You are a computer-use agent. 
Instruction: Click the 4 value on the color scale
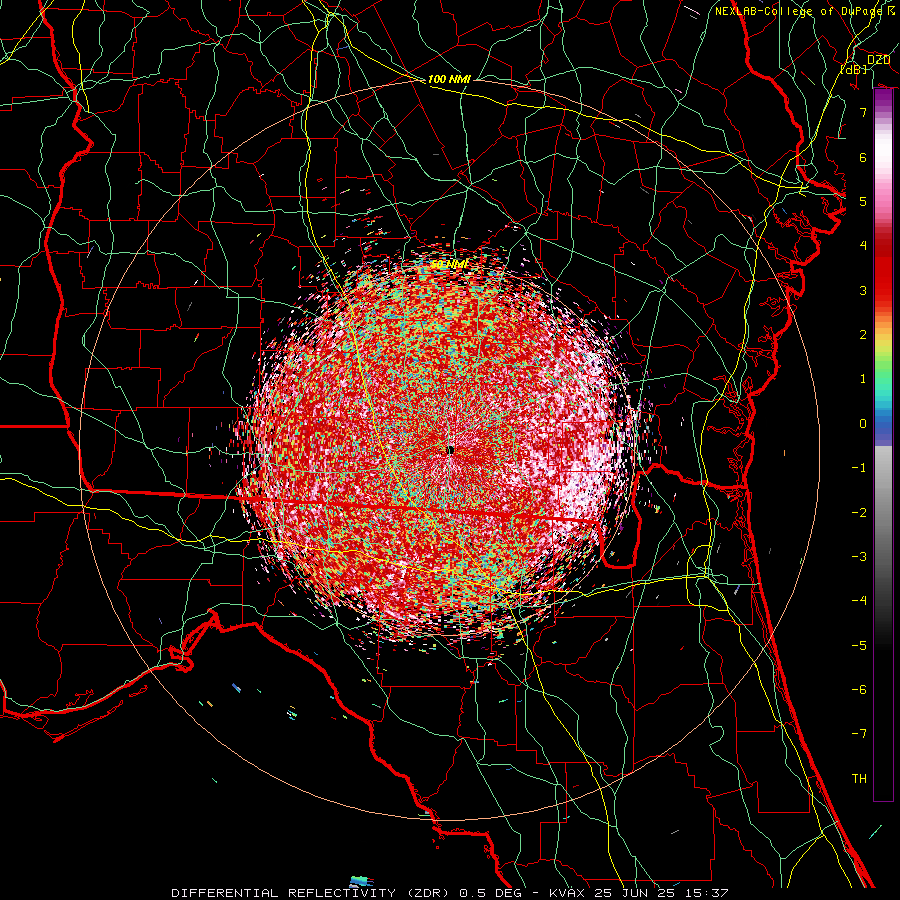click(x=863, y=246)
